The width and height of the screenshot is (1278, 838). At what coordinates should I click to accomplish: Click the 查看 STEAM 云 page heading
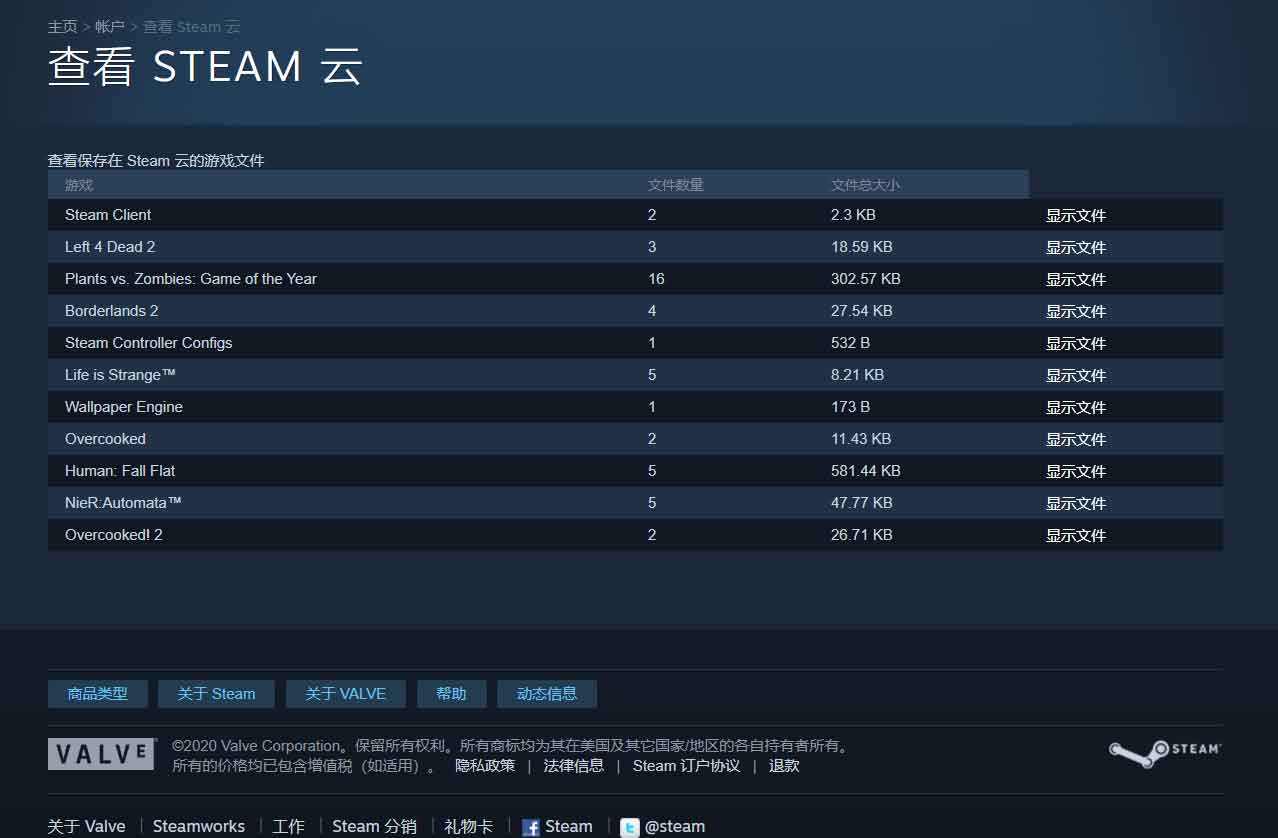205,67
